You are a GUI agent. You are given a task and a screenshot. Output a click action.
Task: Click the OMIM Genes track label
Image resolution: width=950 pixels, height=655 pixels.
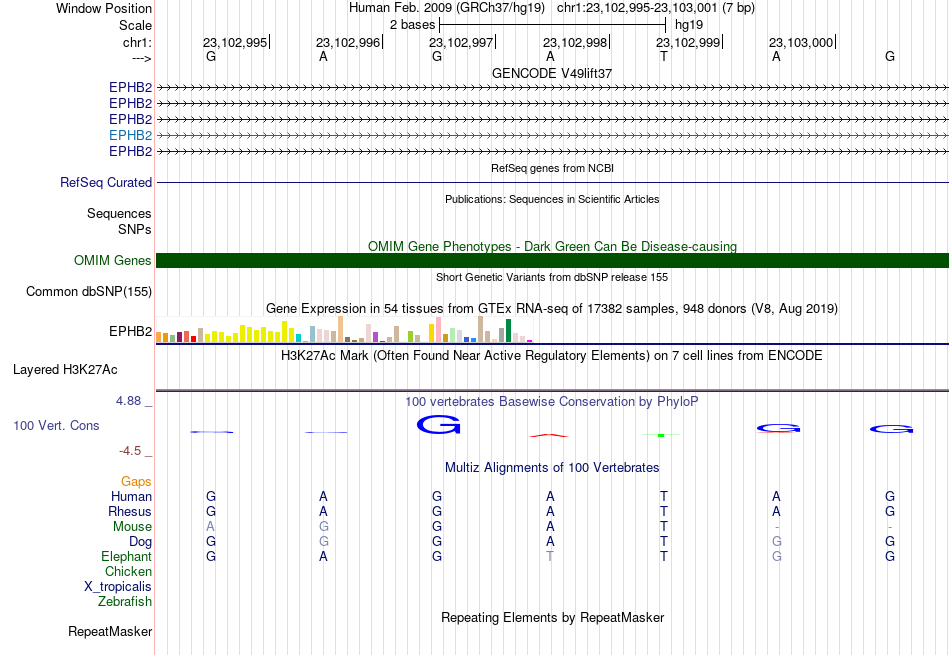point(113,261)
